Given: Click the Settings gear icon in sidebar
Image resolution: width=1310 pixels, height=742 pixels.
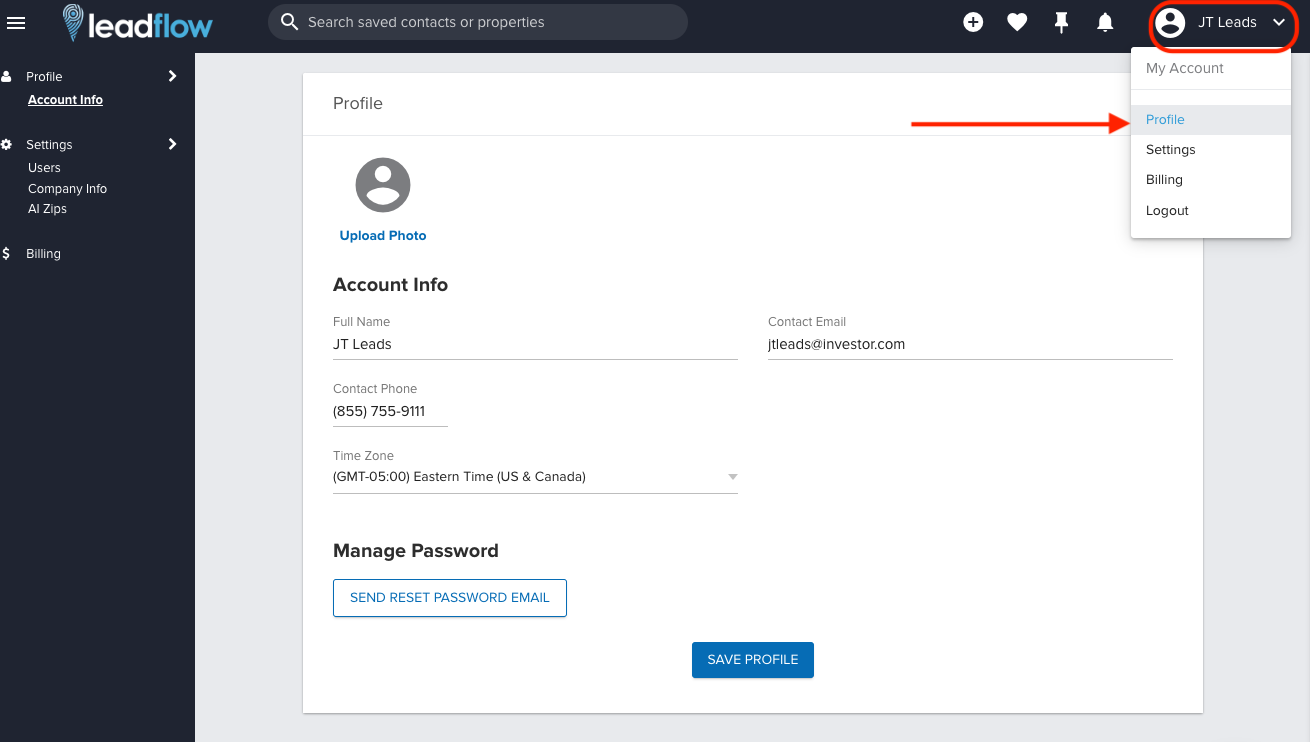Looking at the screenshot, I should (7, 144).
